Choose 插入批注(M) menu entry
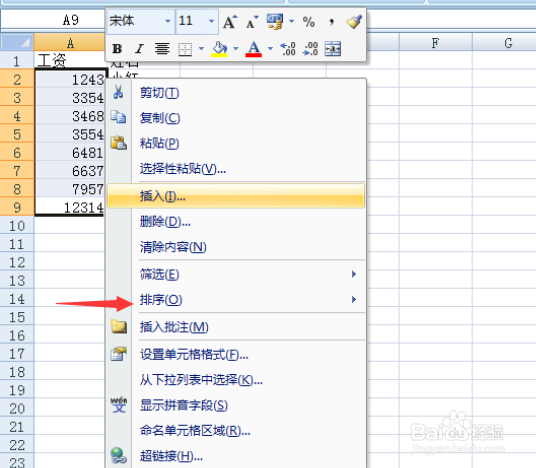The height and width of the screenshot is (468, 536). [236, 327]
